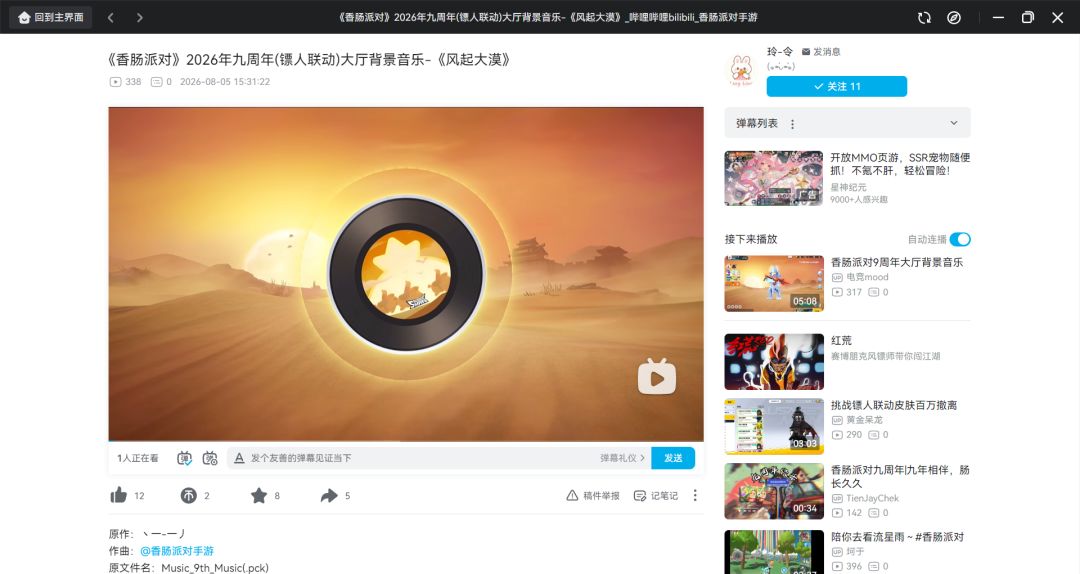The height and width of the screenshot is (574, 1080).
Task: Open @香肠派对手游 mention link
Action: pos(177,551)
